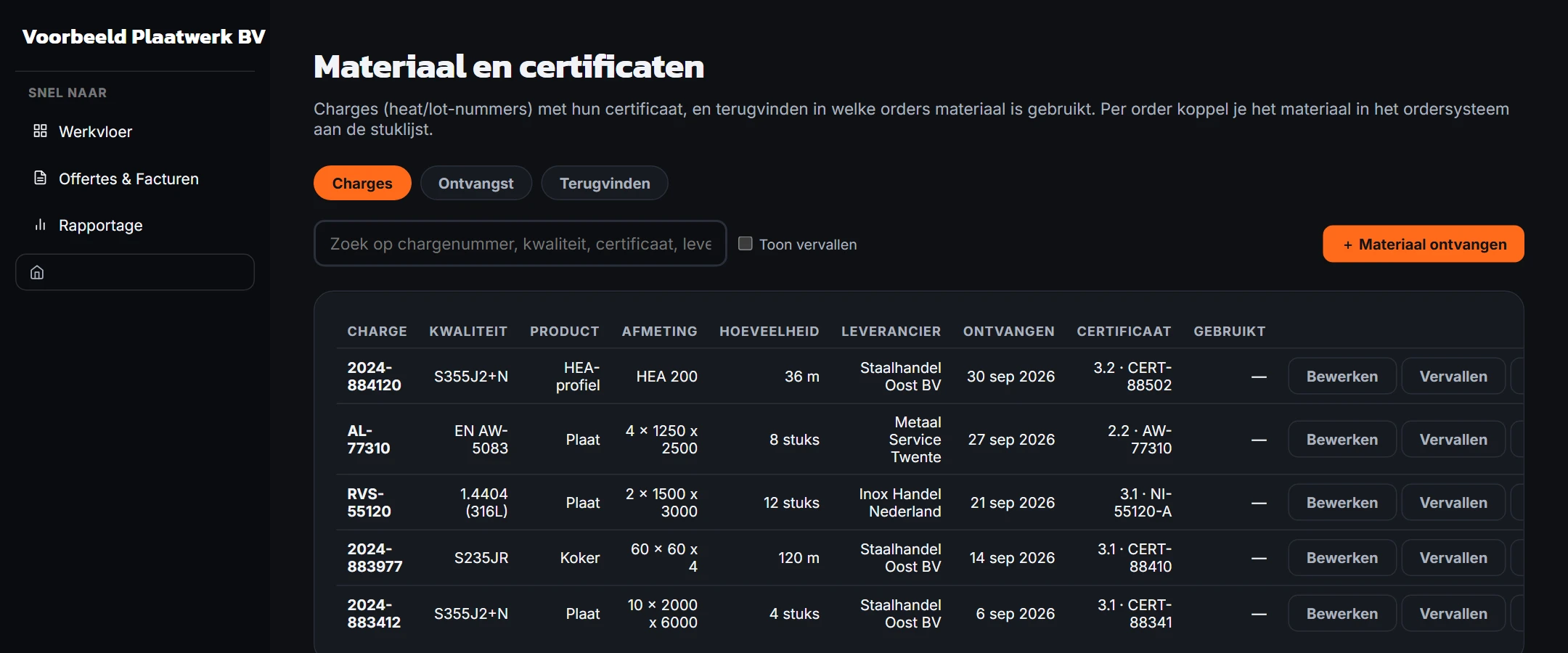Click the home icon in sidebar
The height and width of the screenshot is (653, 1568).
click(37, 273)
